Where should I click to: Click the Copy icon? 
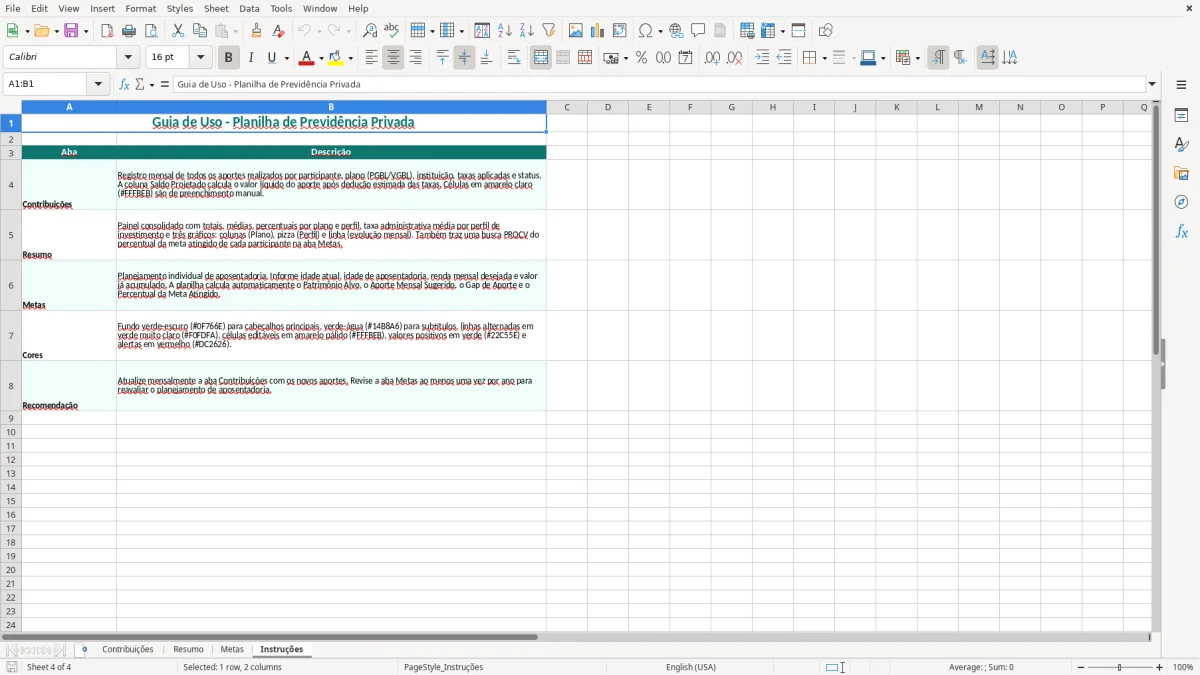pos(200,31)
